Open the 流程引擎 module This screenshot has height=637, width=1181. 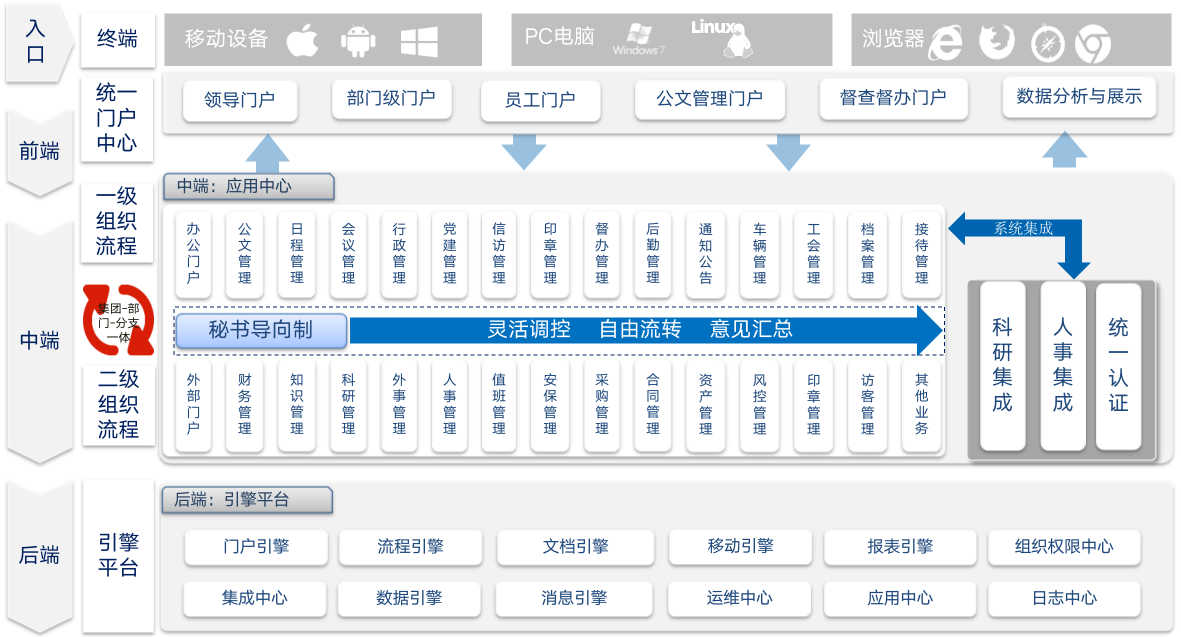click(410, 547)
